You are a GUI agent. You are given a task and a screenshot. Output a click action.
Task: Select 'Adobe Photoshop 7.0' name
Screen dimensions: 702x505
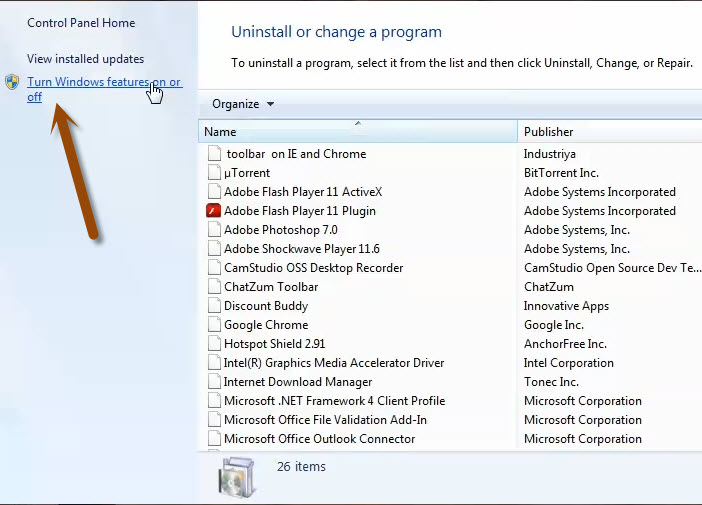click(281, 230)
